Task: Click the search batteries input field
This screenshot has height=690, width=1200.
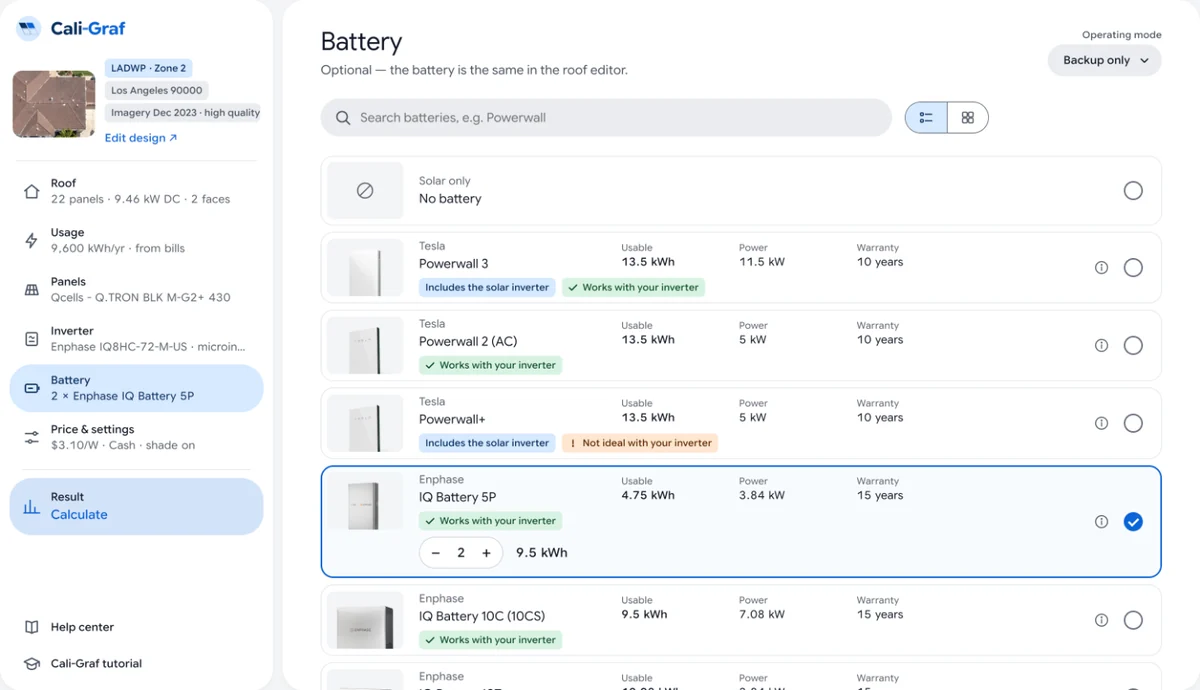Action: 606,117
